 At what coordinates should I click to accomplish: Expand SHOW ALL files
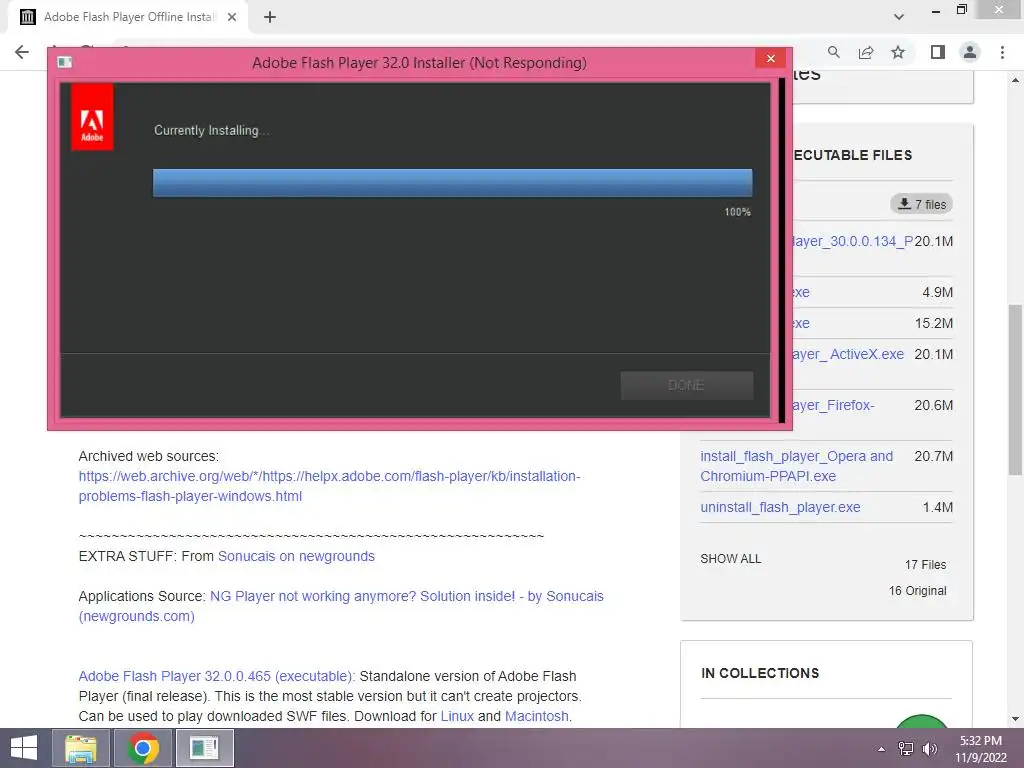(731, 559)
